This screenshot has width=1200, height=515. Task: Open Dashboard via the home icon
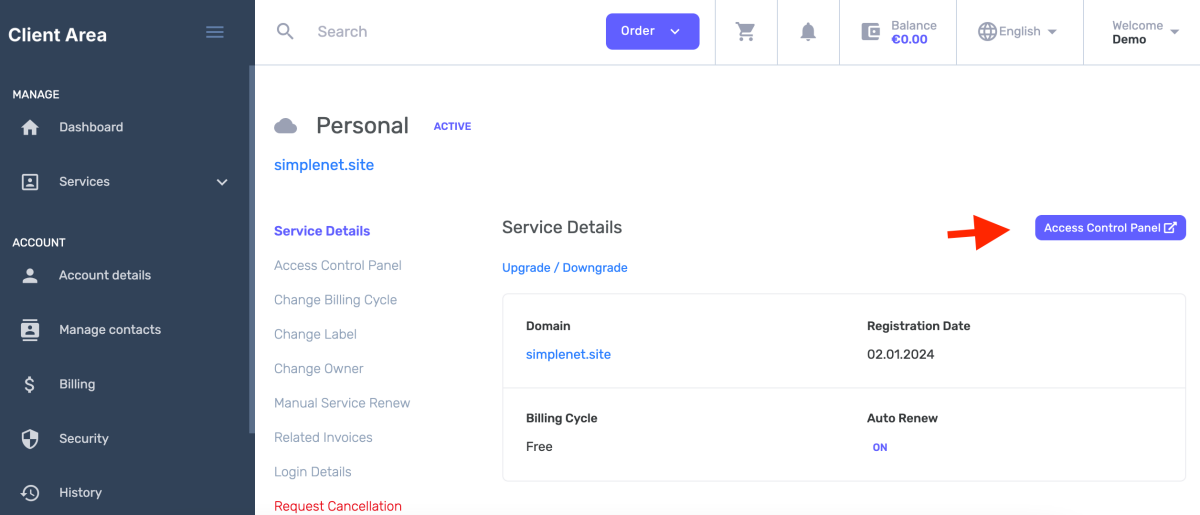click(30, 128)
